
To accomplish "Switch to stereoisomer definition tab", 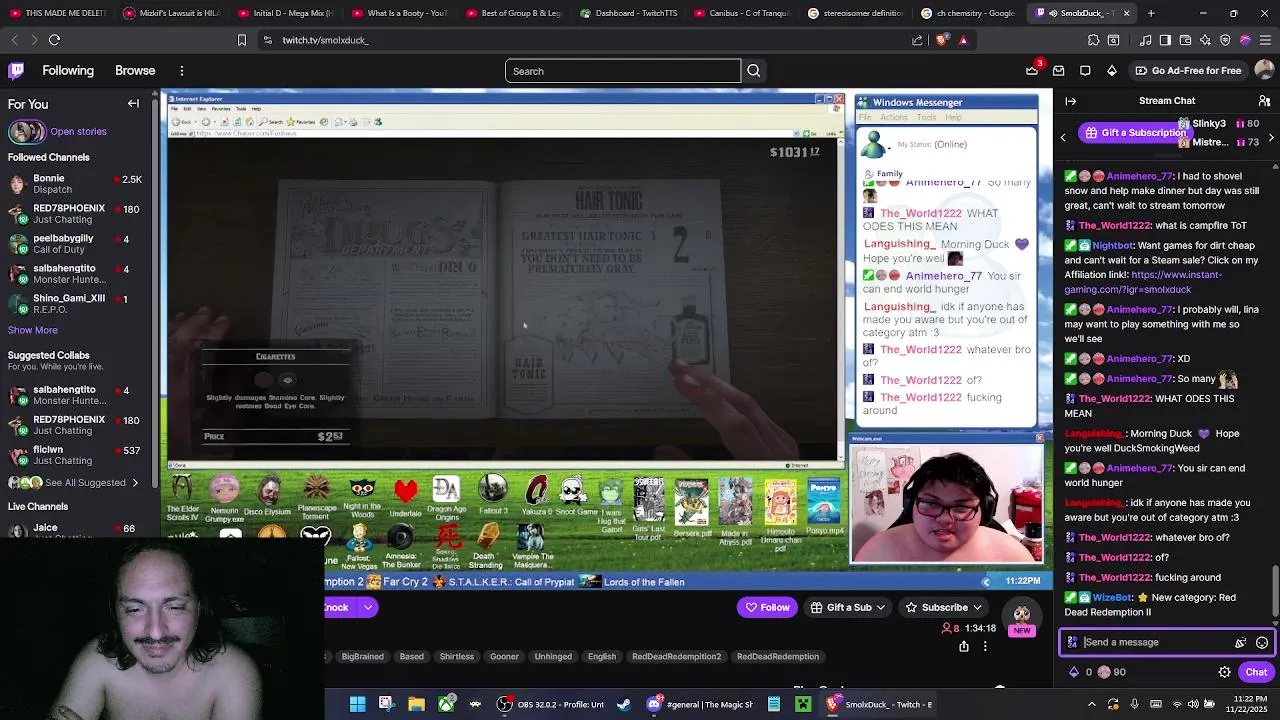I will 855,13.
